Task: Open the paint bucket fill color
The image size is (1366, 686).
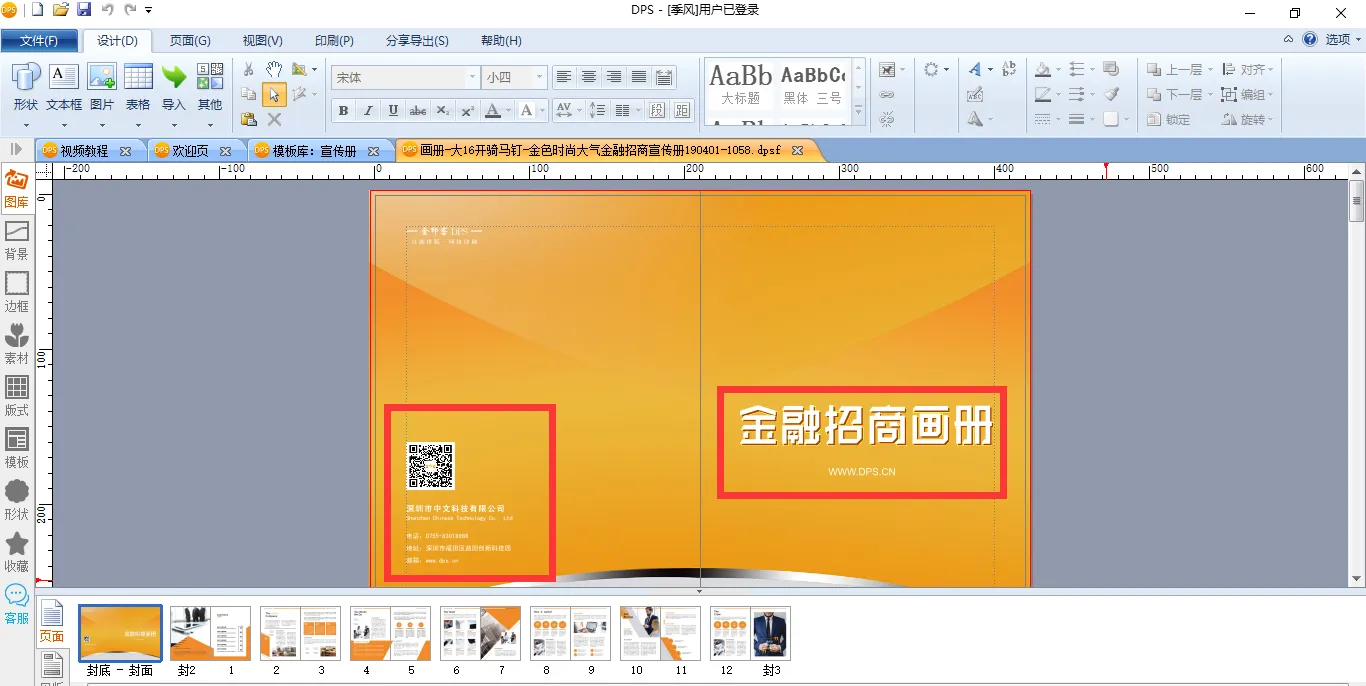Action: point(1043,69)
